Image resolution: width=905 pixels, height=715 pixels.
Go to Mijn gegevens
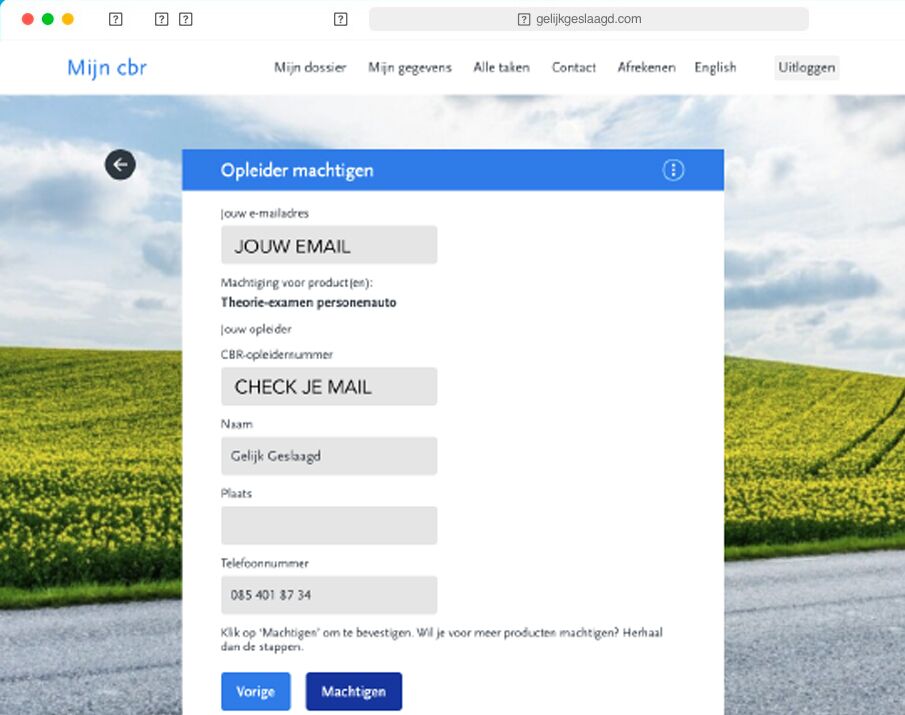click(410, 68)
